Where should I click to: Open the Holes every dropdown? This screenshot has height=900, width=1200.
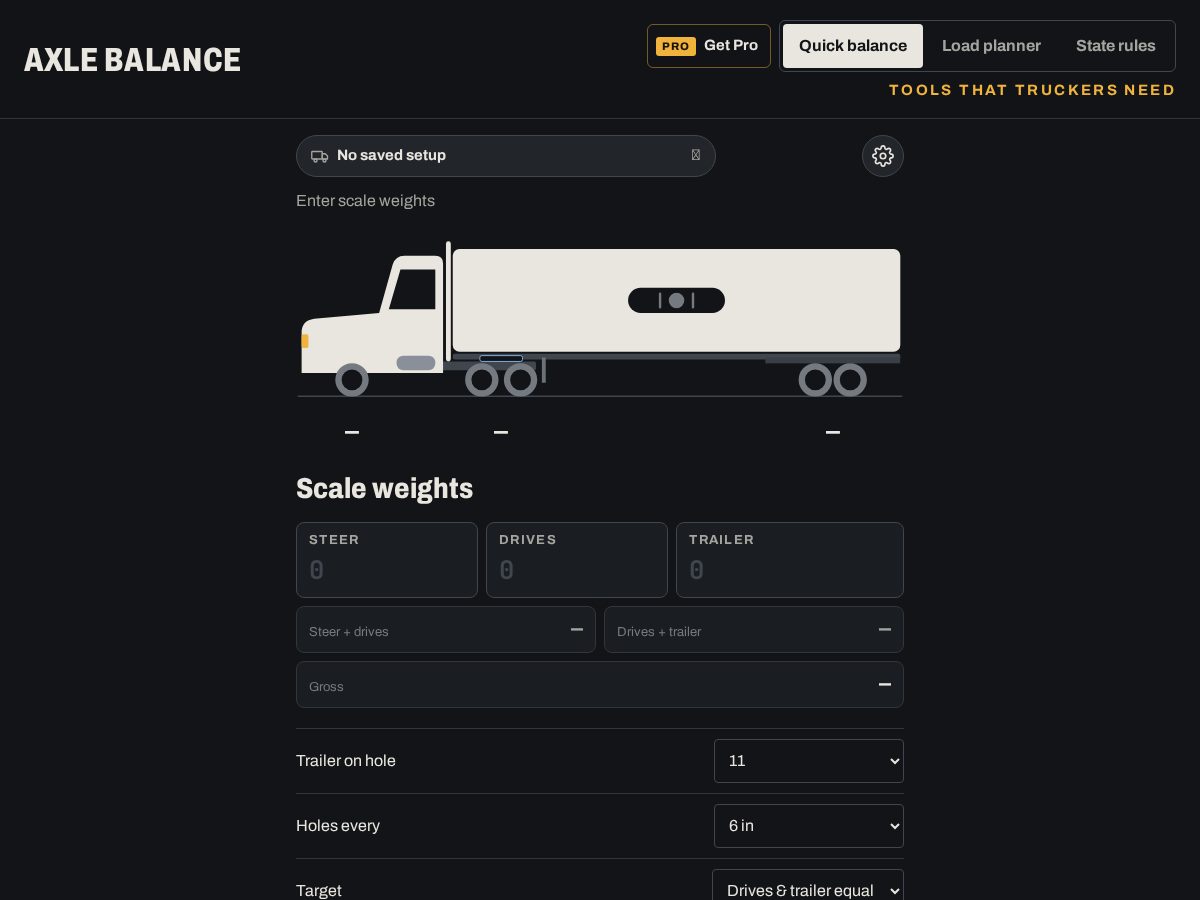[809, 826]
